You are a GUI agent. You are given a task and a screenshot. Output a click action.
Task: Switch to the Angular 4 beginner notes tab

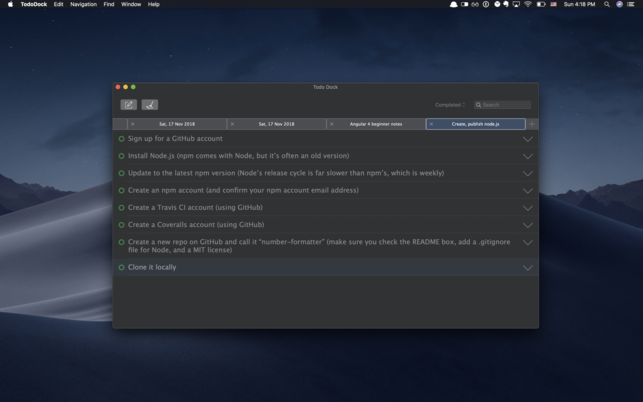[376, 124]
